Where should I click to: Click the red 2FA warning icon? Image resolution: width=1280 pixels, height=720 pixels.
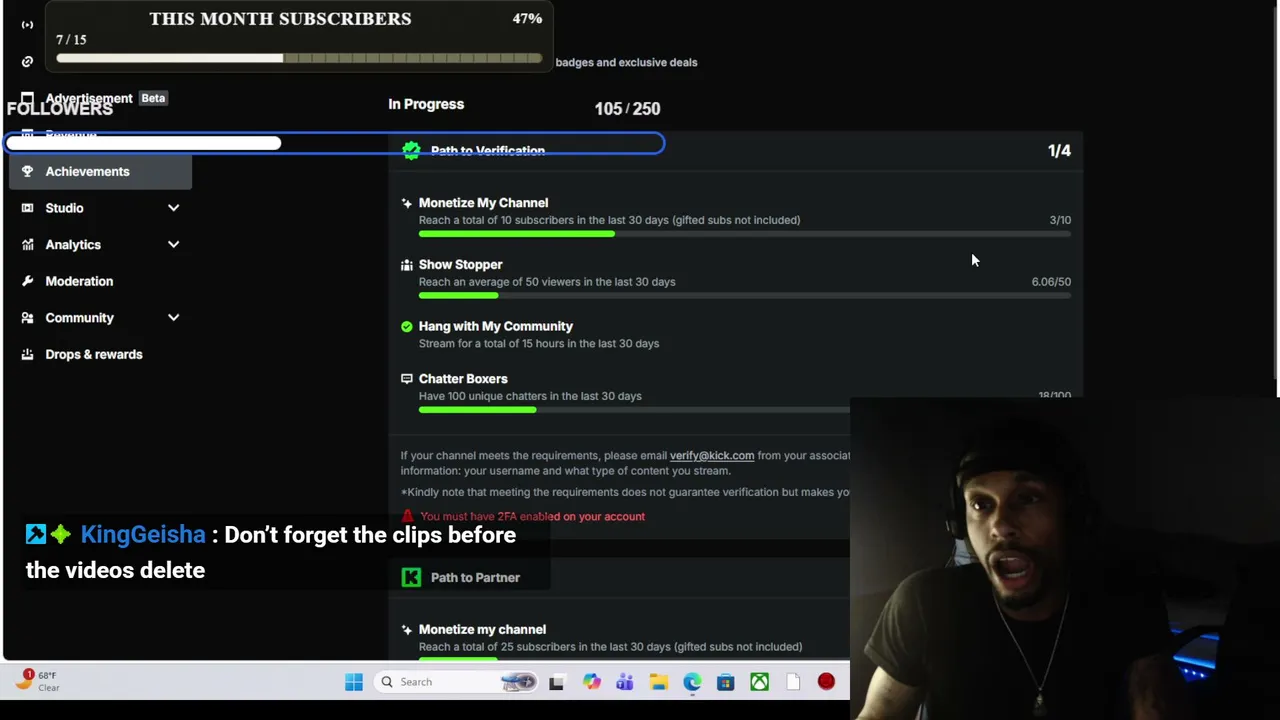(407, 516)
